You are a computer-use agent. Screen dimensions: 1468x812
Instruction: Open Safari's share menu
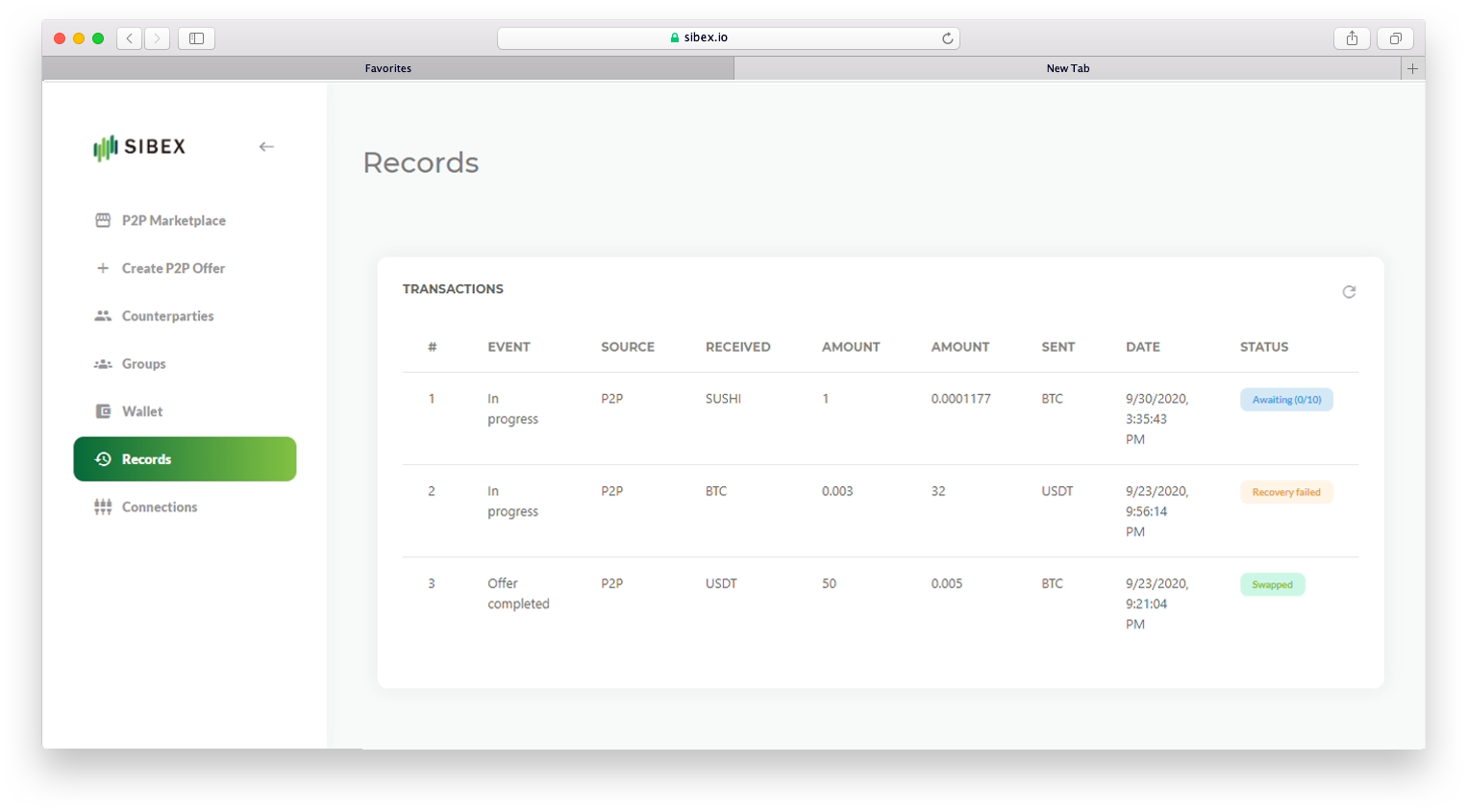[1352, 38]
